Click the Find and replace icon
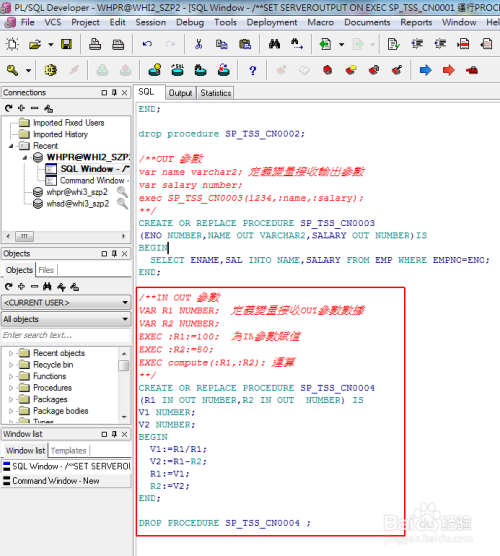Screen dimensions: 500x556 tap(297, 44)
